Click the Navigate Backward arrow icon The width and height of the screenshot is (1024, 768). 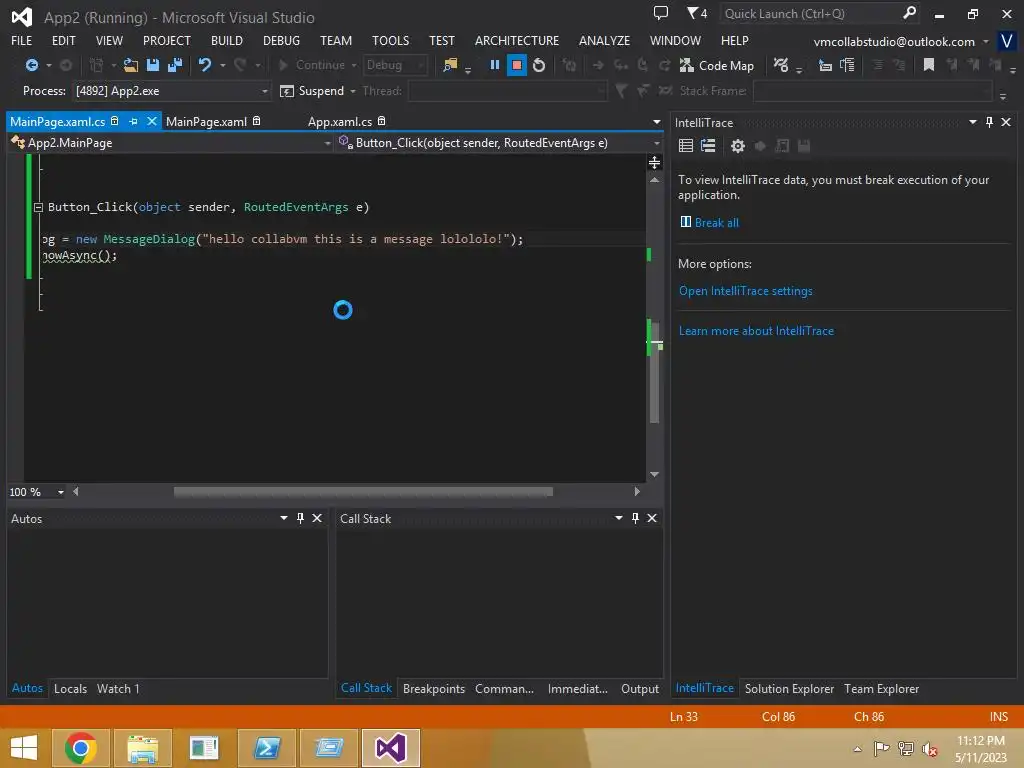31,65
